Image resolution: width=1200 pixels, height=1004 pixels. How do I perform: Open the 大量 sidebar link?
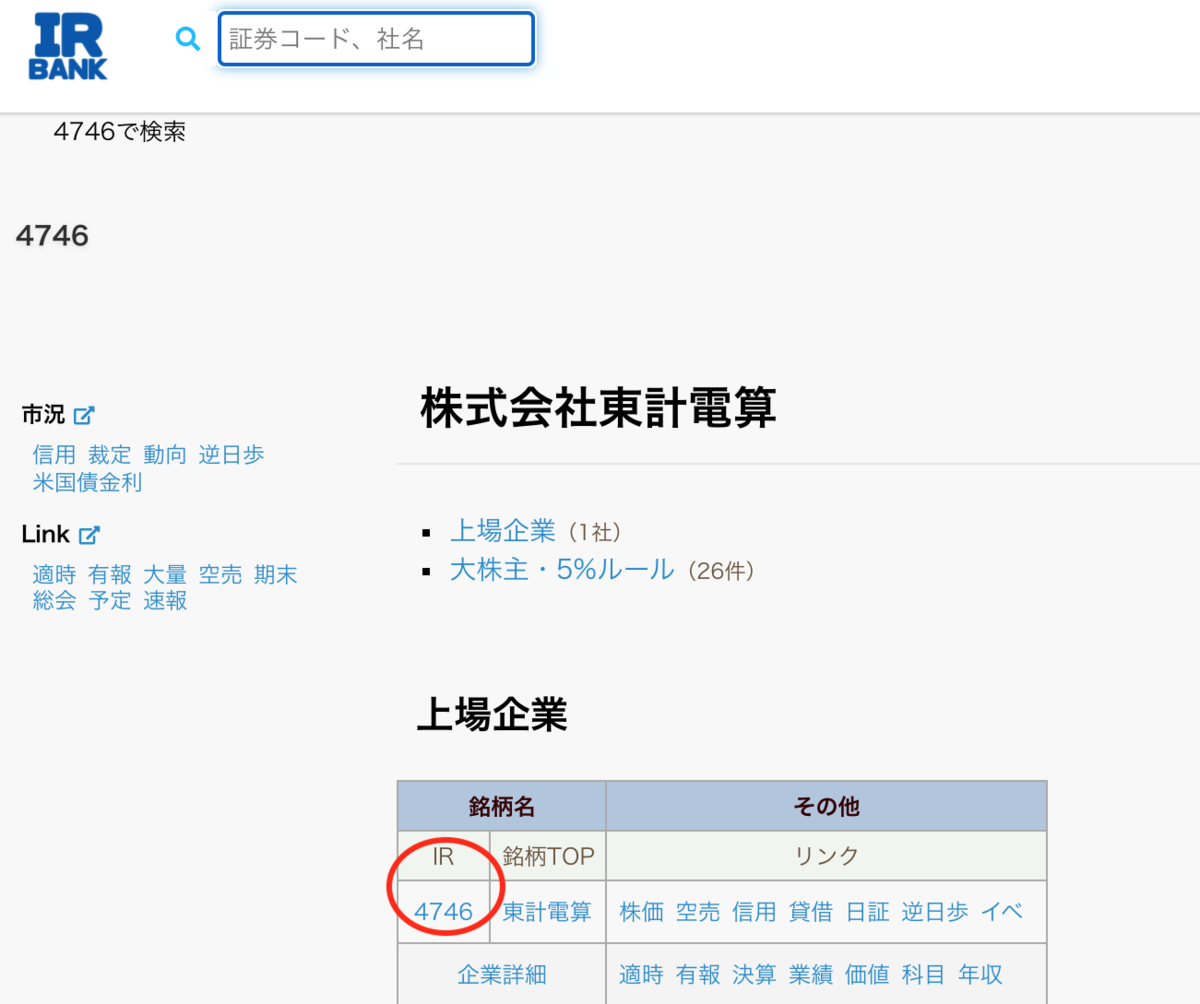coord(165,575)
